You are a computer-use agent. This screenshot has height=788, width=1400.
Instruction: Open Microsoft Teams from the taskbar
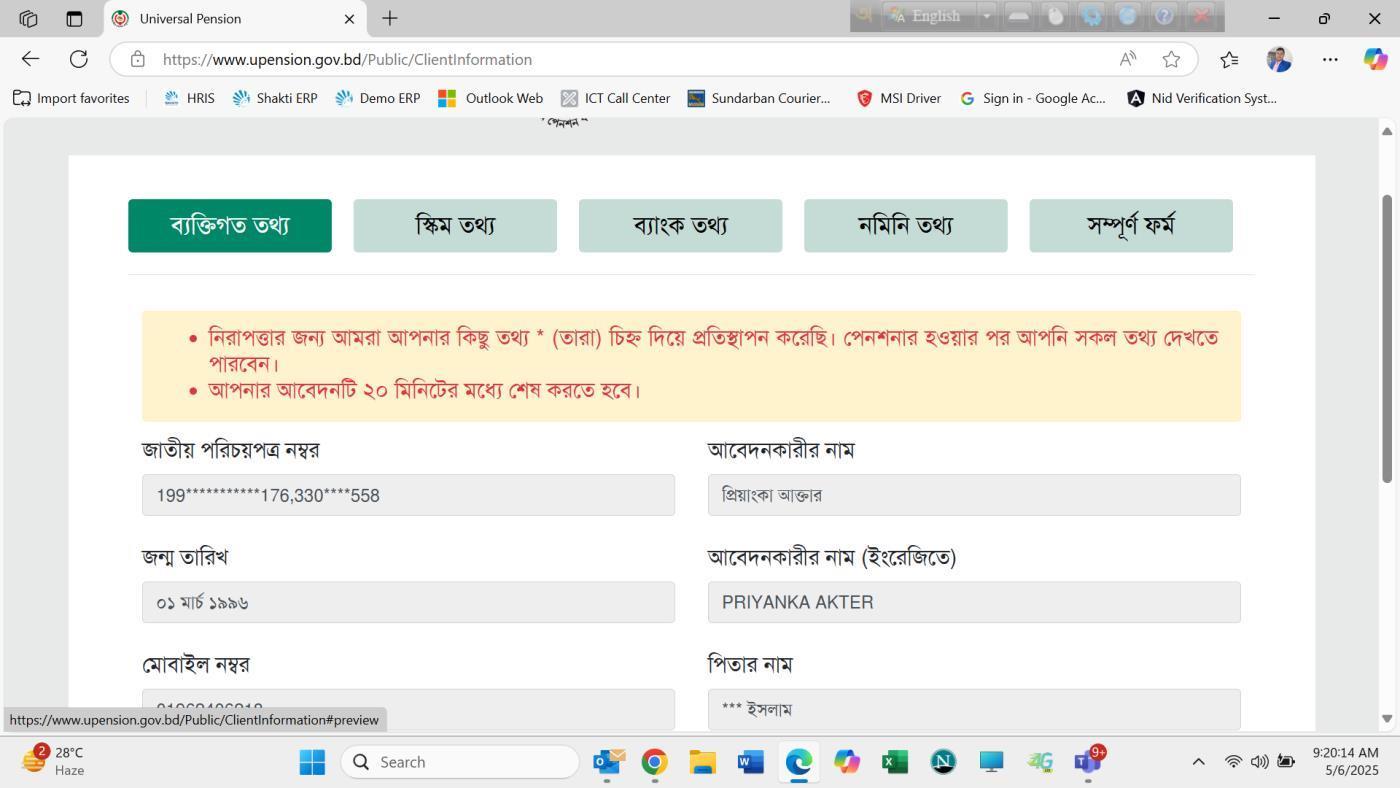tap(1087, 762)
